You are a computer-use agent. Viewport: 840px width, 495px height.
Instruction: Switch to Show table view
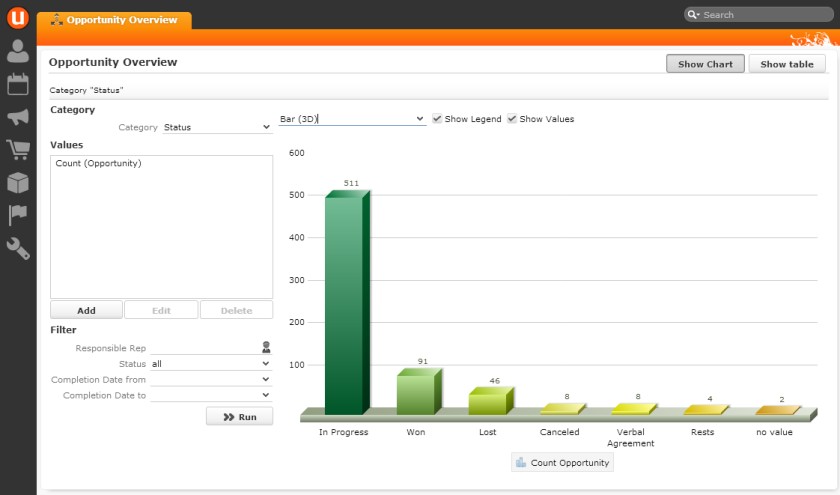coord(787,64)
